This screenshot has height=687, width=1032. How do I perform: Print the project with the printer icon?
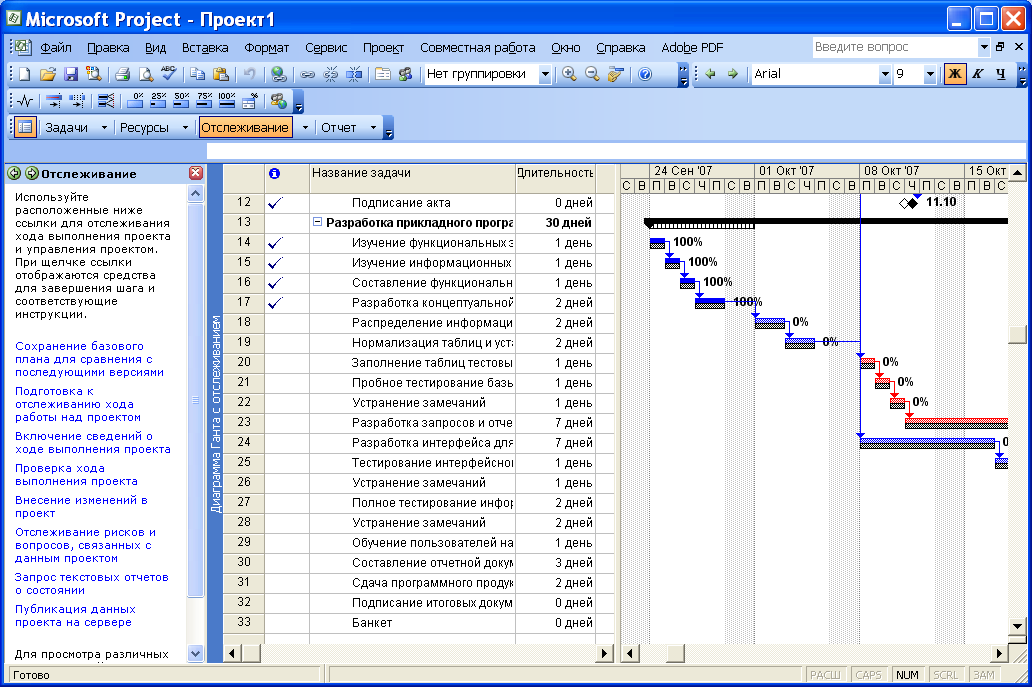tap(122, 74)
